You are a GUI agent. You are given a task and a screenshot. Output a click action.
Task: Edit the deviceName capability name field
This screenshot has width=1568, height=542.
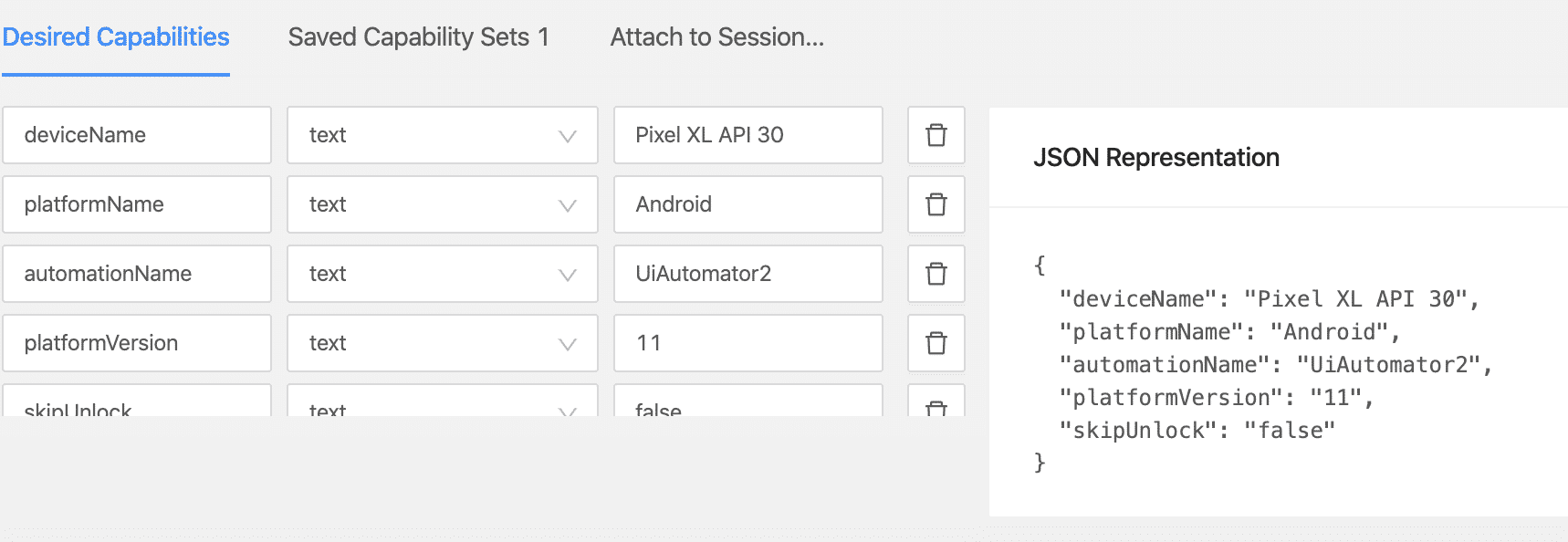point(137,135)
